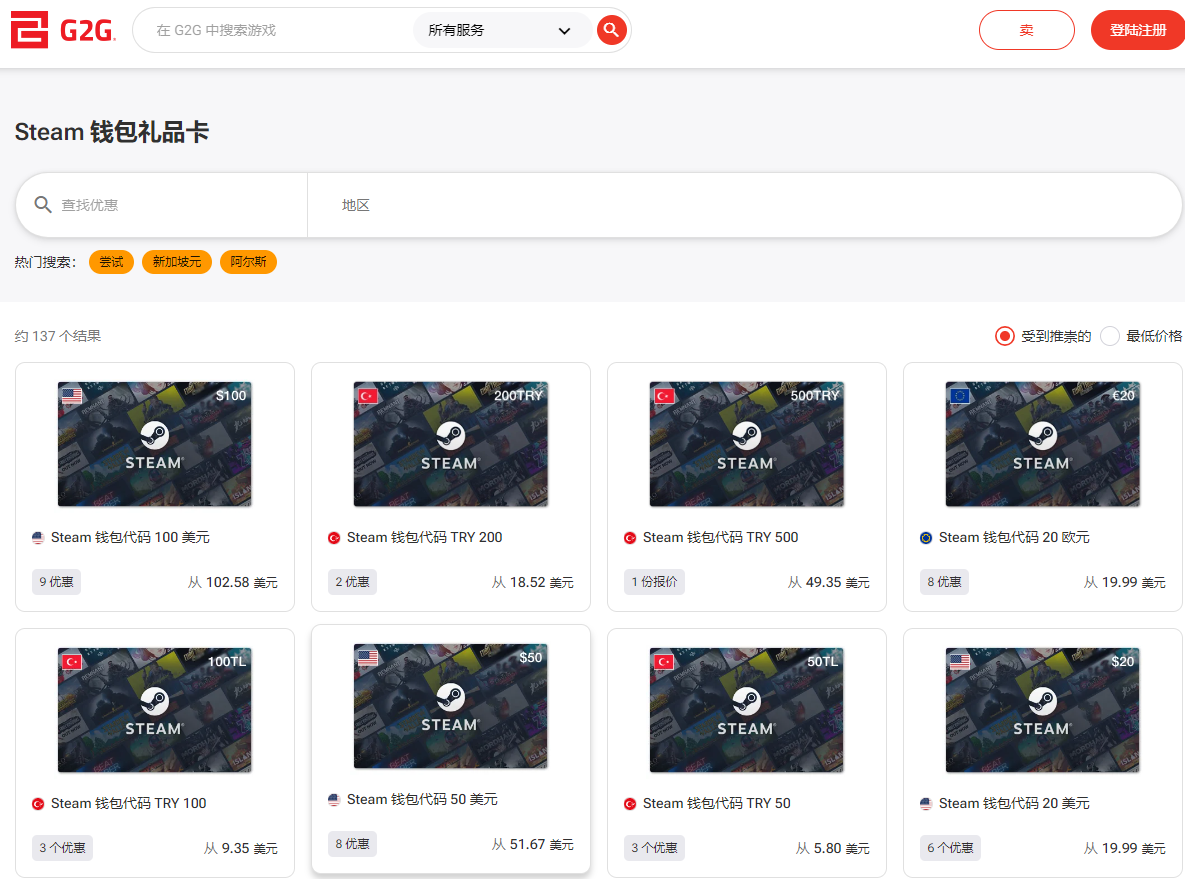Click the 新加坡元 popular search tag
Viewport: 1185px width, 879px height.
pyautogui.click(x=177, y=262)
